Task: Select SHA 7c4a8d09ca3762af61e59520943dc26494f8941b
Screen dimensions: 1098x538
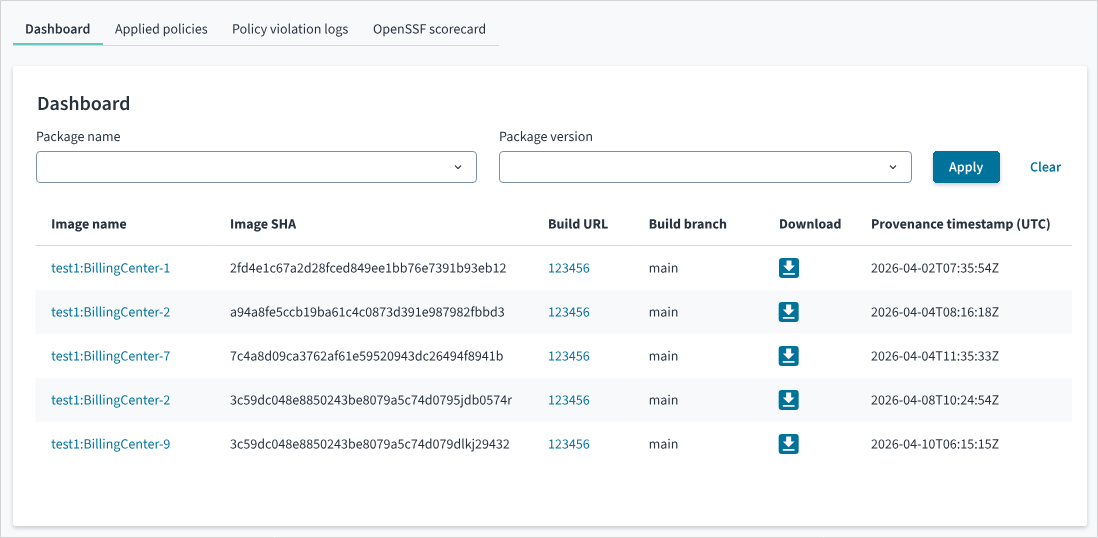Action: (x=366, y=356)
